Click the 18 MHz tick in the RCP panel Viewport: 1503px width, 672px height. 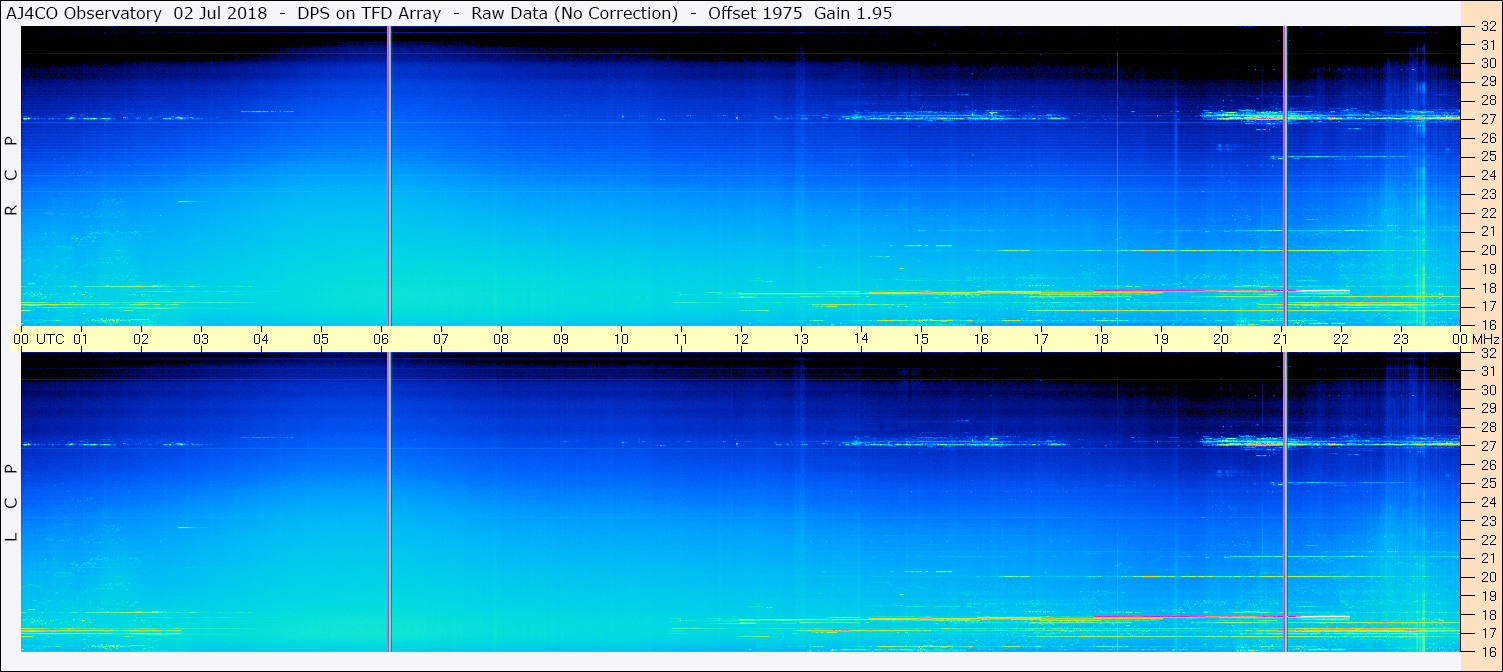(x=1488, y=287)
